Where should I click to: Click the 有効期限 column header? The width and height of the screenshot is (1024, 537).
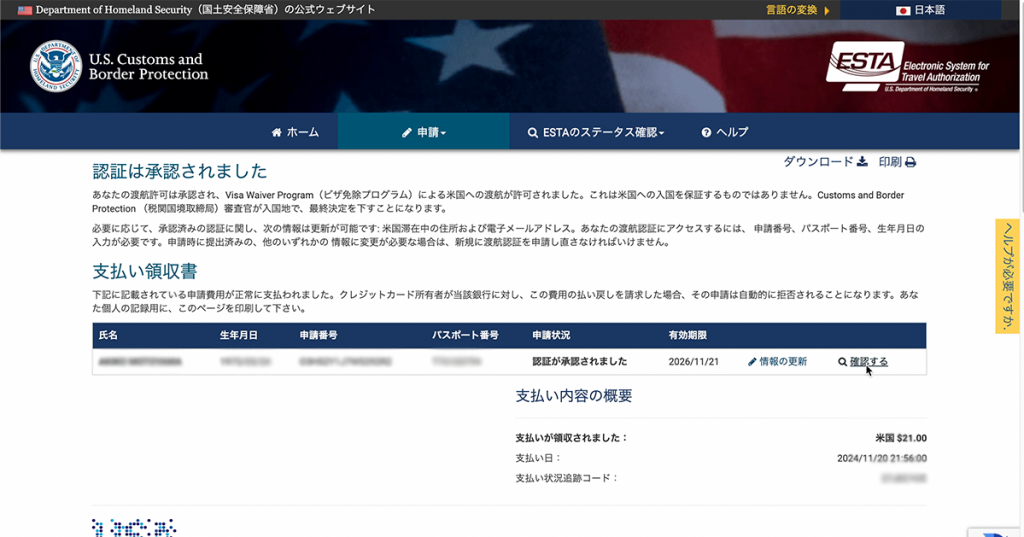688,335
